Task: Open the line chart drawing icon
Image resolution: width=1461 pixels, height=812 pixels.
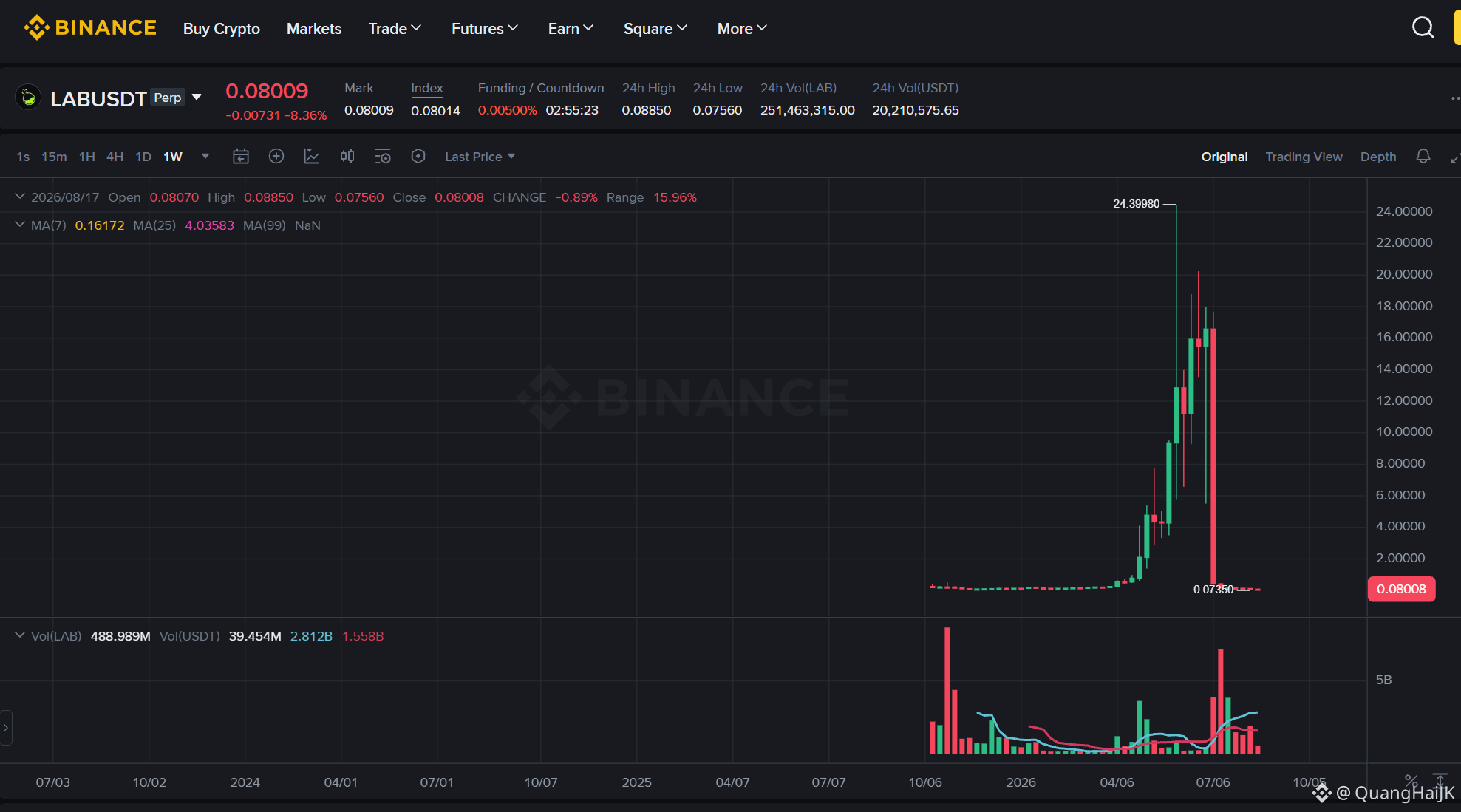Action: coord(312,156)
